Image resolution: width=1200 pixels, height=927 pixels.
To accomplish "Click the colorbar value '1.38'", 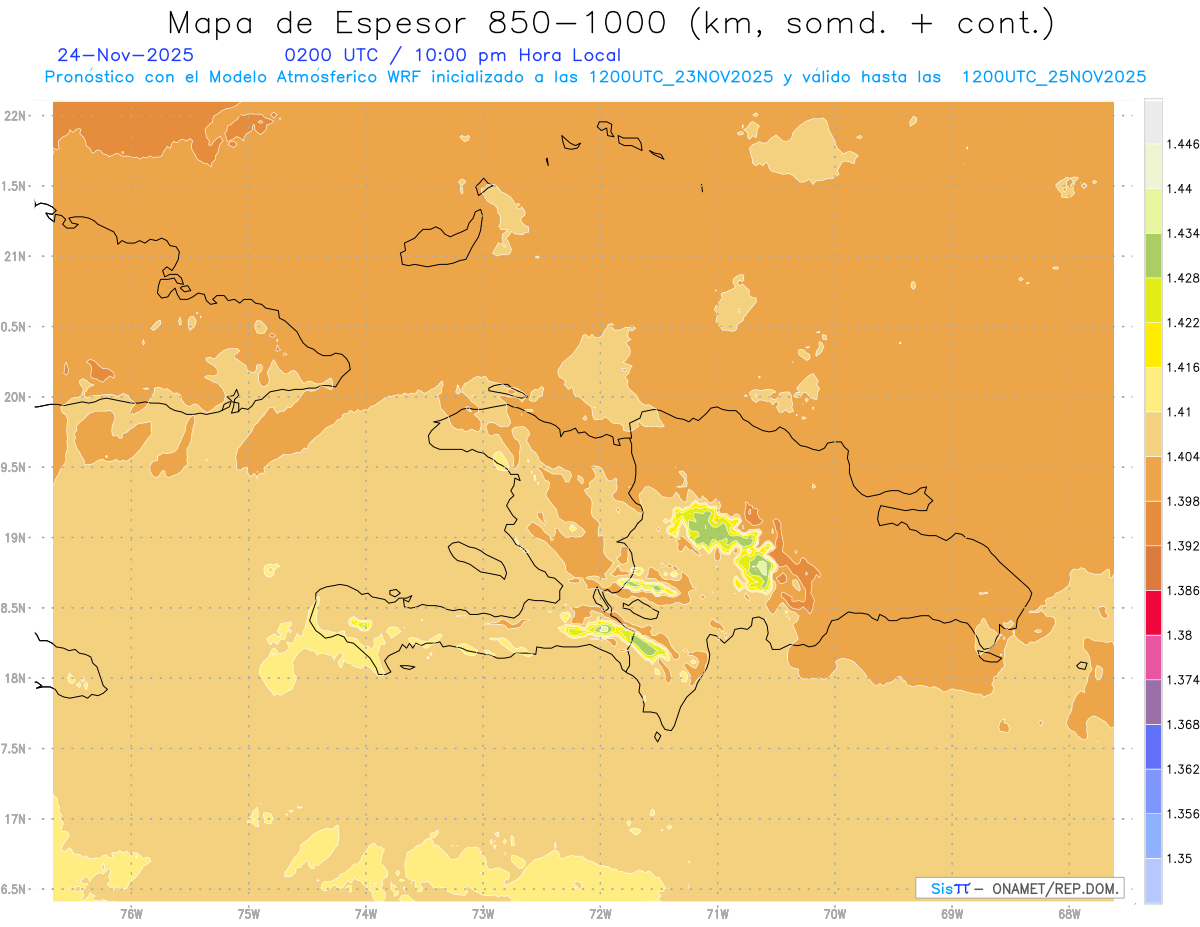I will [1180, 635].
